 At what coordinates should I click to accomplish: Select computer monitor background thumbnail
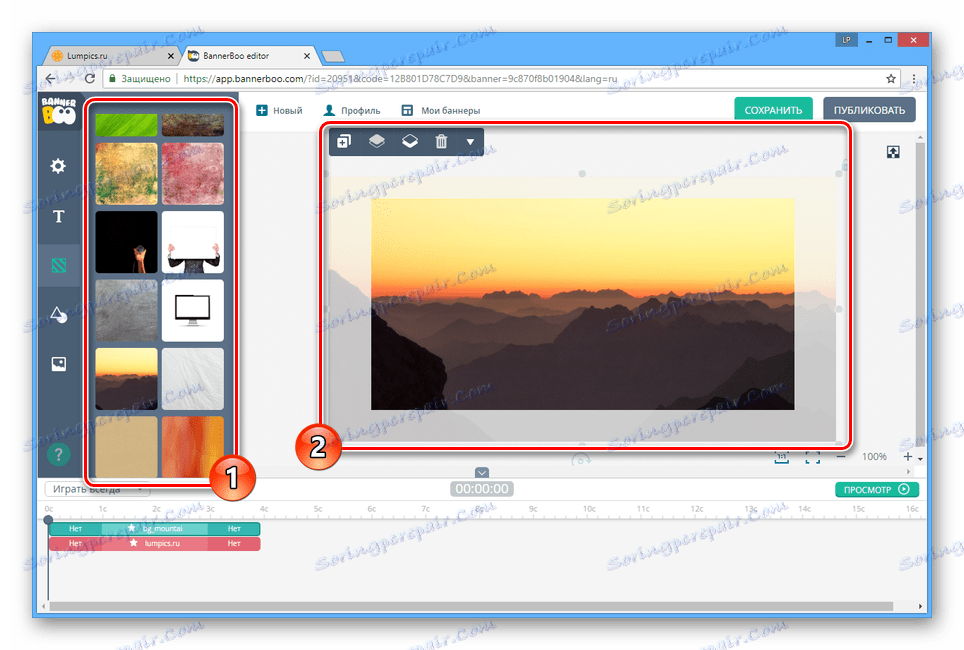(192, 311)
